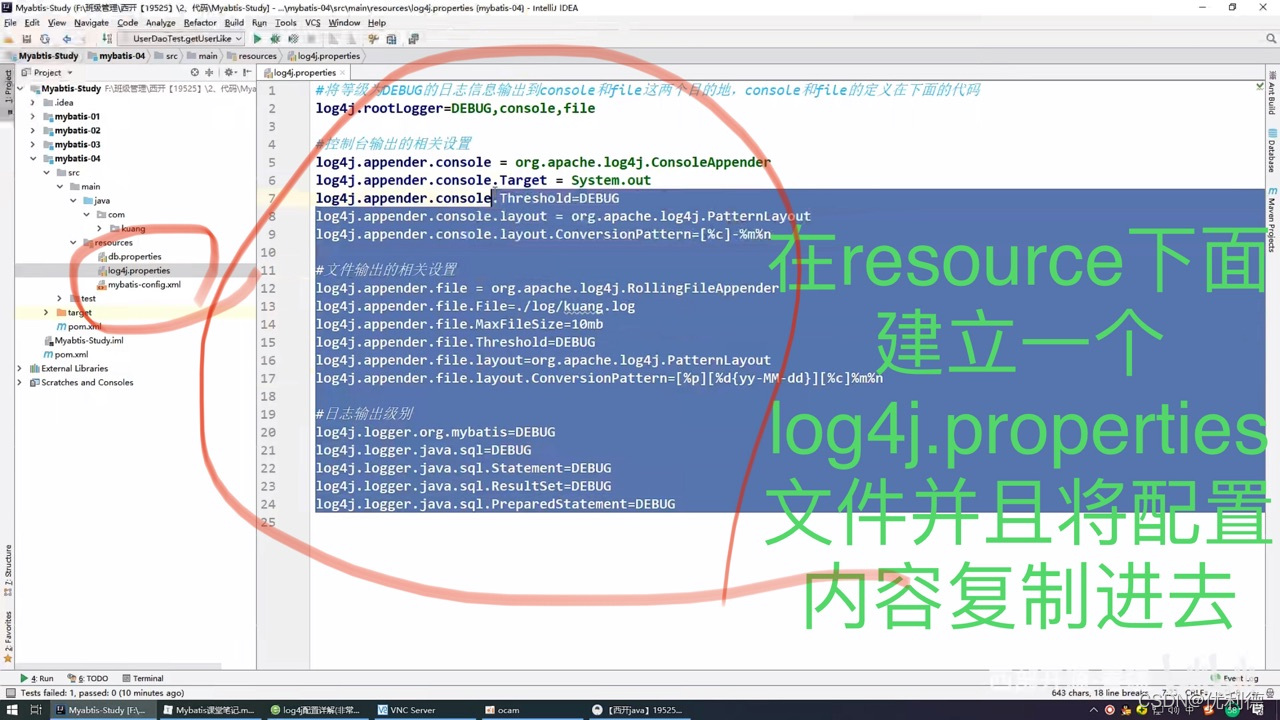Close the log4j.properties editor tab
Screen dimensions: 1280x720
tap(343, 72)
